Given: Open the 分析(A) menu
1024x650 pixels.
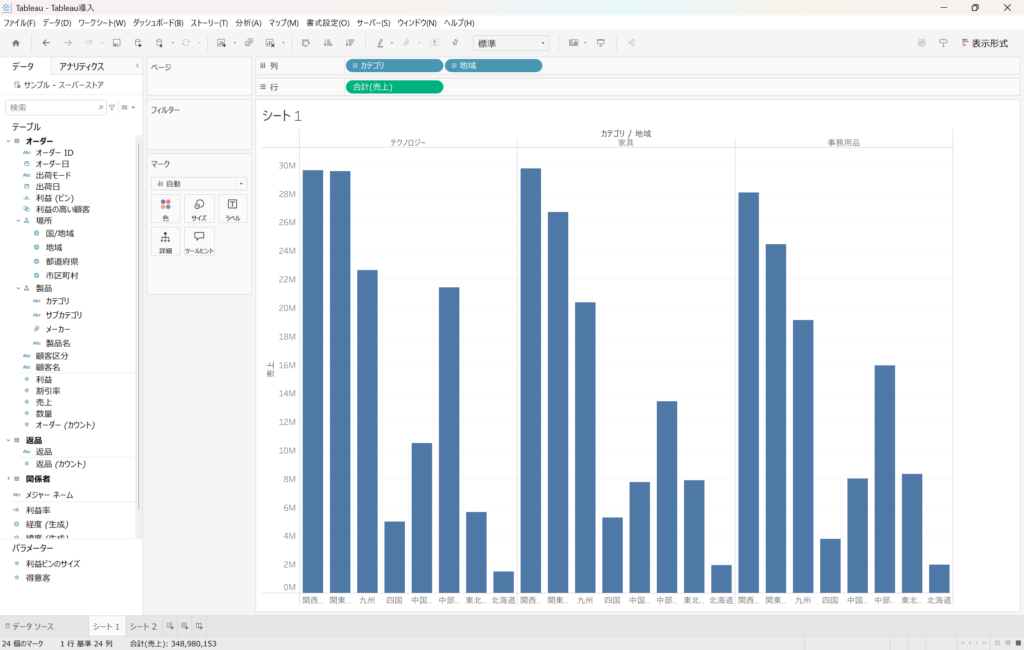Looking at the screenshot, I should click(x=248, y=22).
